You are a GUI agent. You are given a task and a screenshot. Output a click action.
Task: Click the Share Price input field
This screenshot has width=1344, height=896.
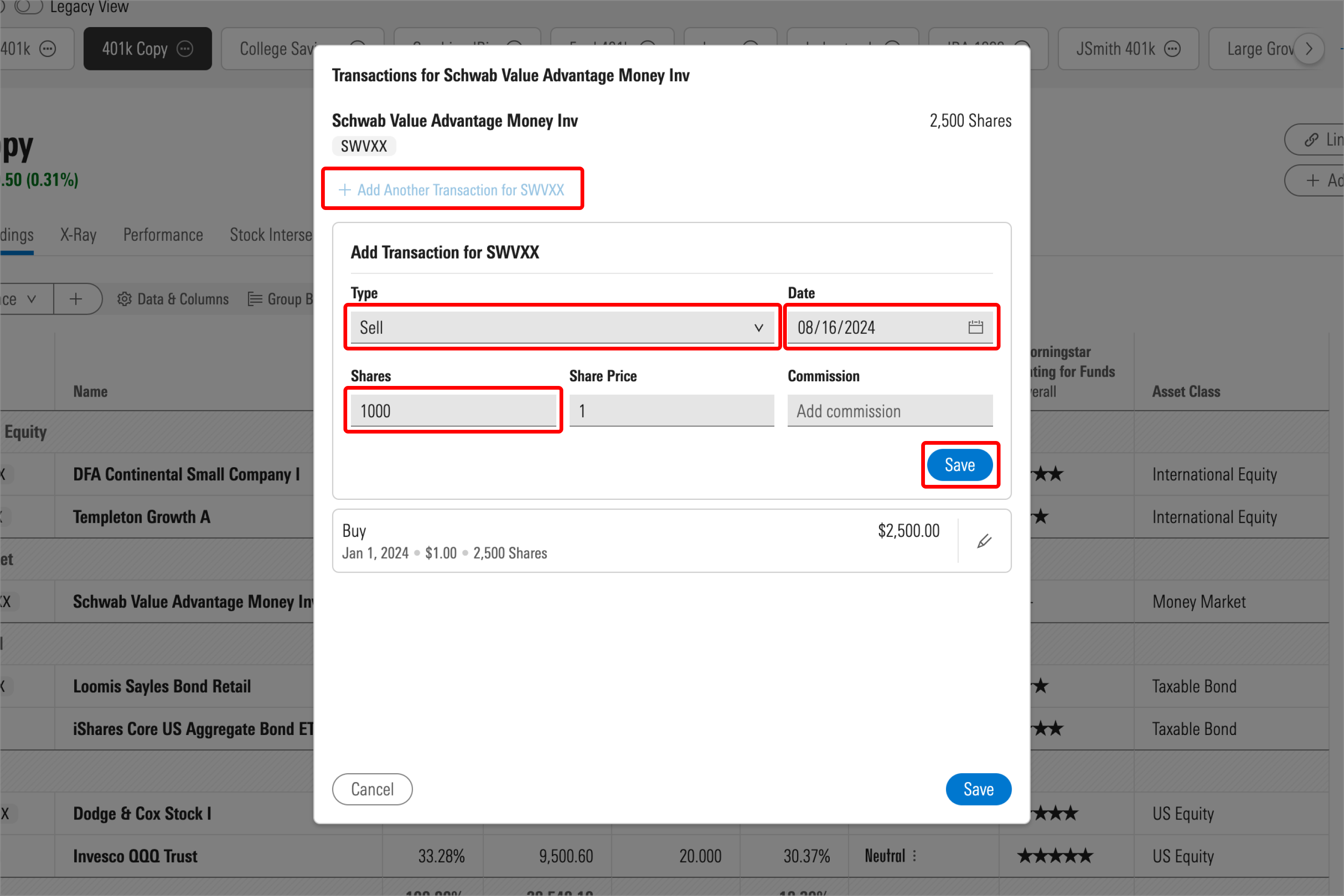(672, 411)
